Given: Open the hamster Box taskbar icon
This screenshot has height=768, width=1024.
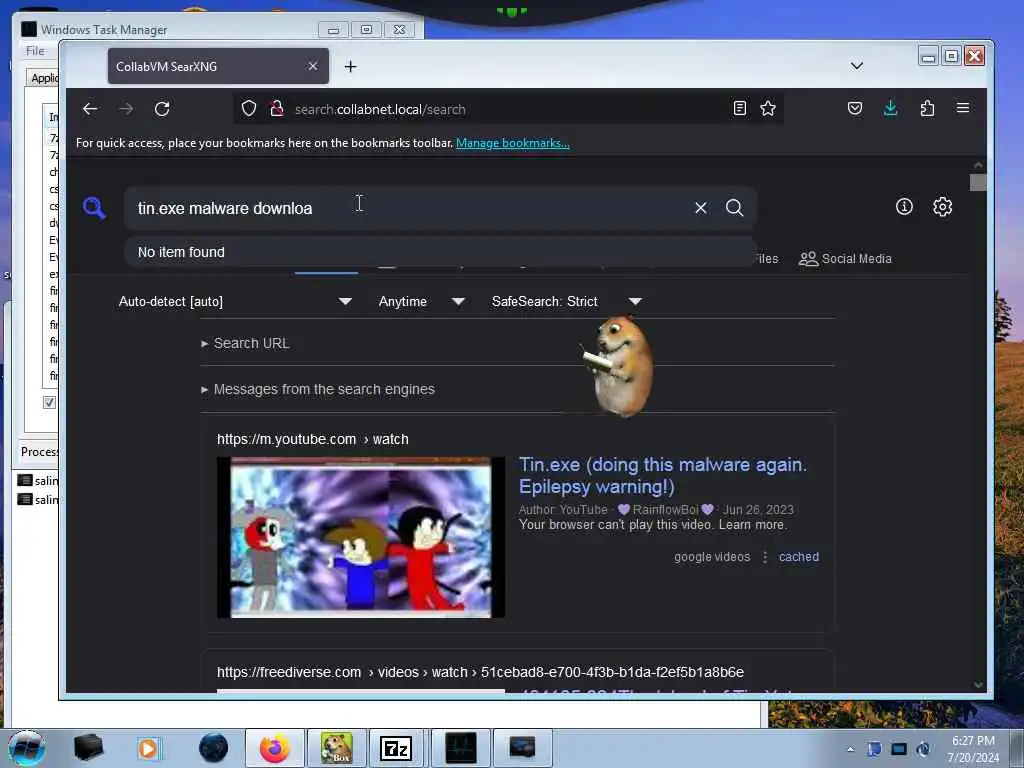Looking at the screenshot, I should click(x=336, y=748).
